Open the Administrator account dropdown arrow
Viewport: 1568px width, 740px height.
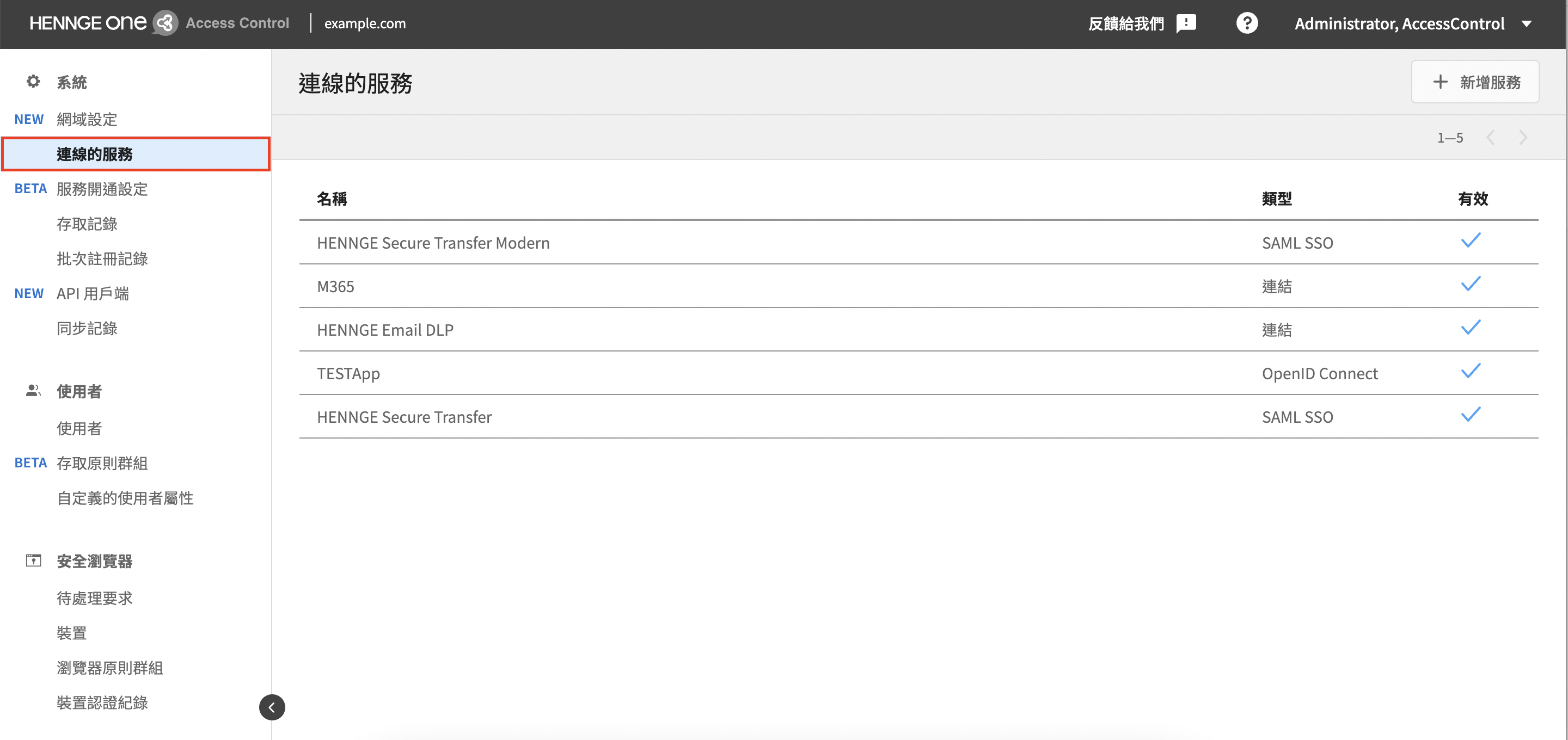1527,24
